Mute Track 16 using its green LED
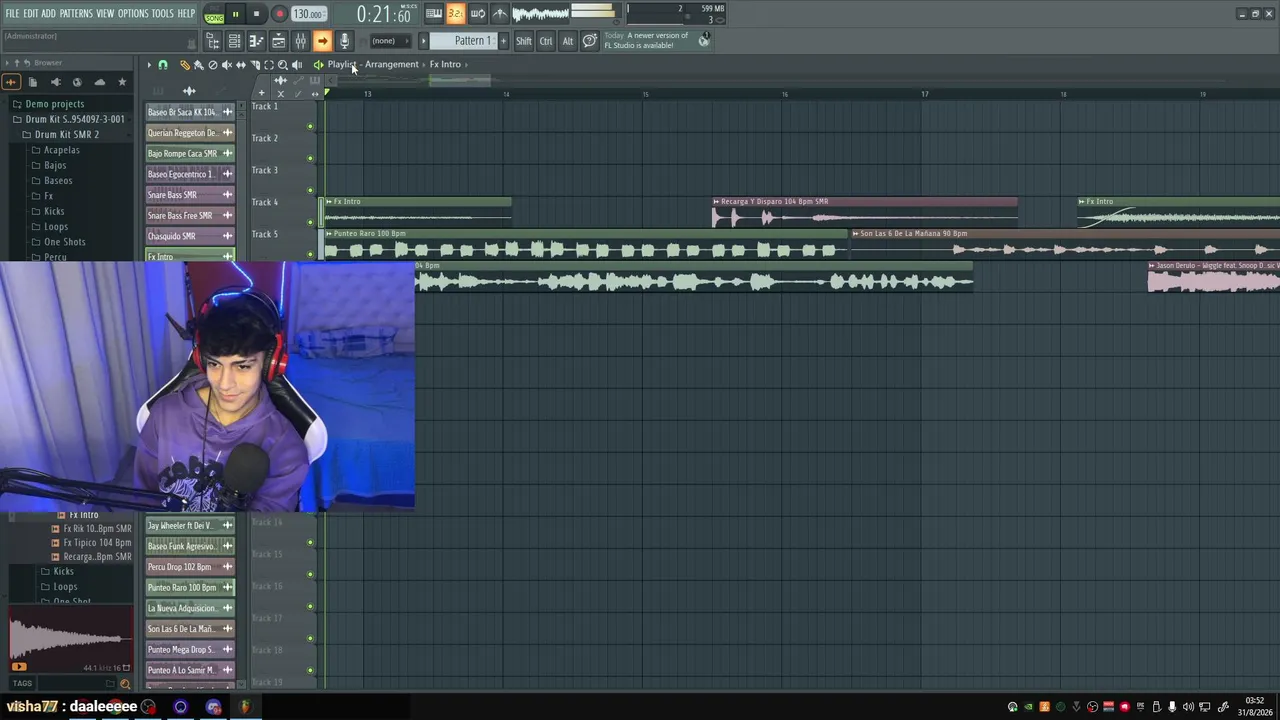 [x=310, y=606]
